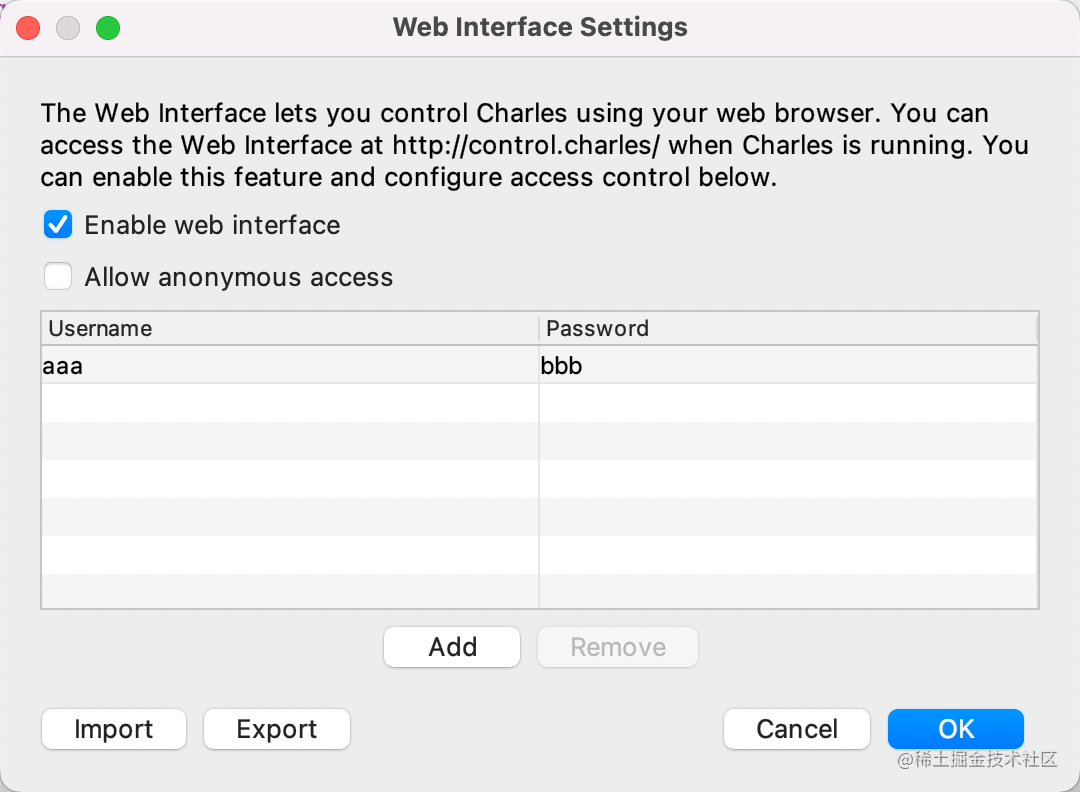Click the column divider between Username and Password

coord(539,328)
